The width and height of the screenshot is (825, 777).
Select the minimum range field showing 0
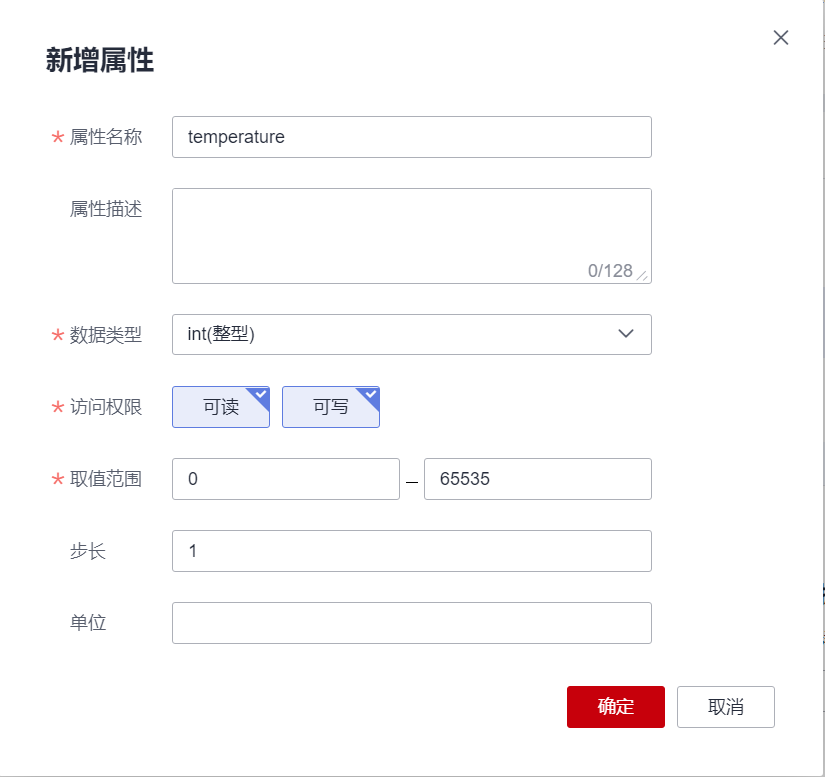(285, 479)
